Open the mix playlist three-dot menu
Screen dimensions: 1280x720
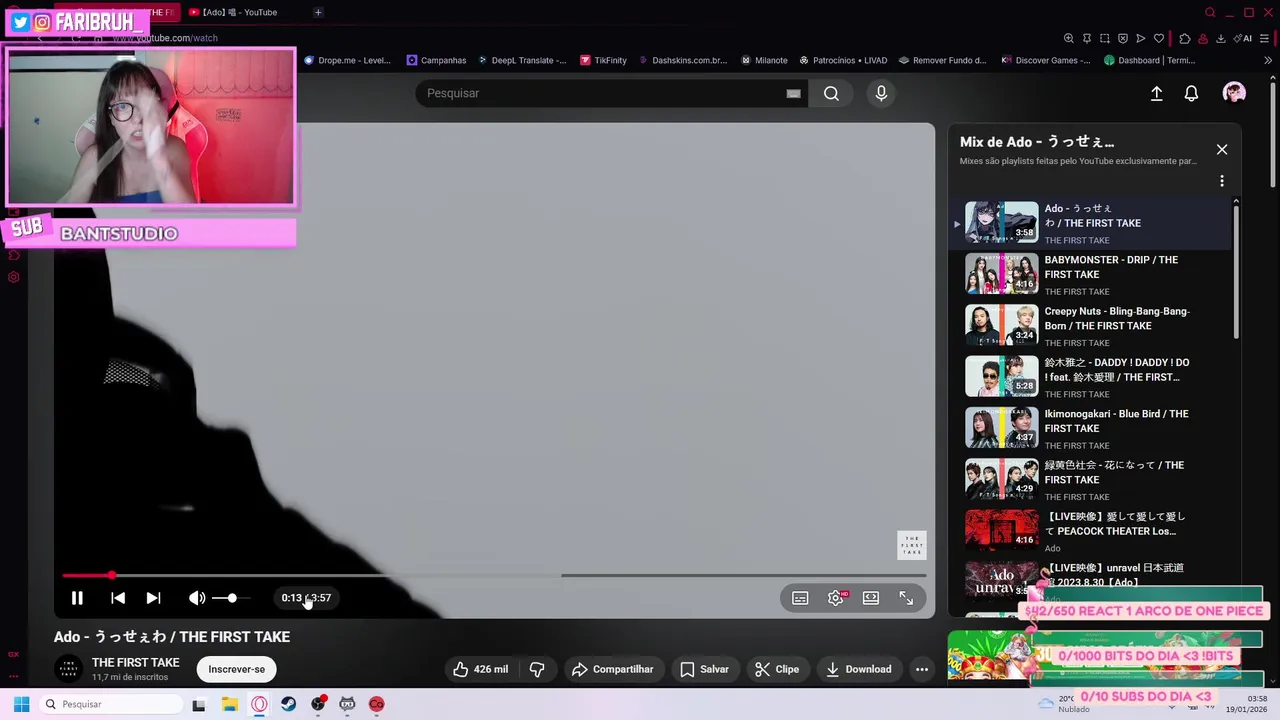coord(1221,181)
